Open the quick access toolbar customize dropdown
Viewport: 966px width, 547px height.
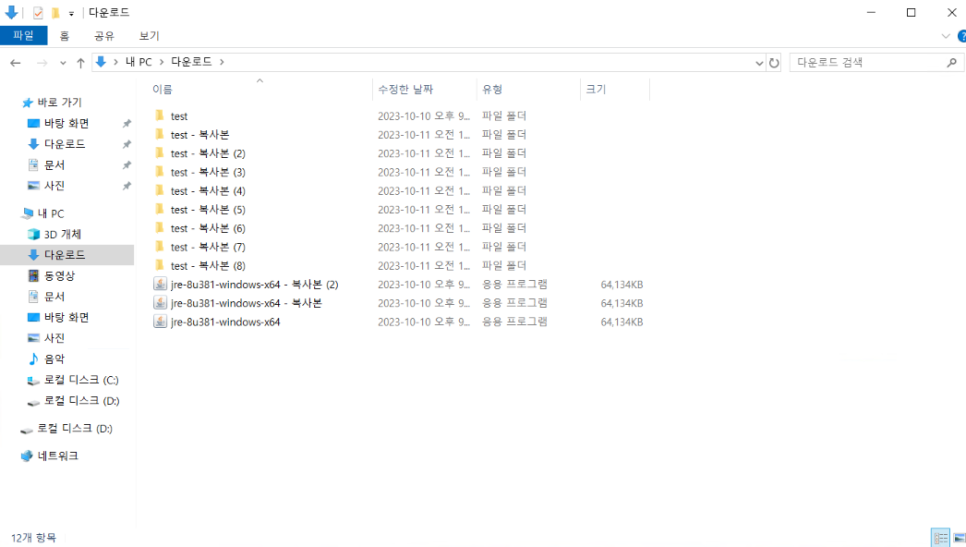coord(71,13)
